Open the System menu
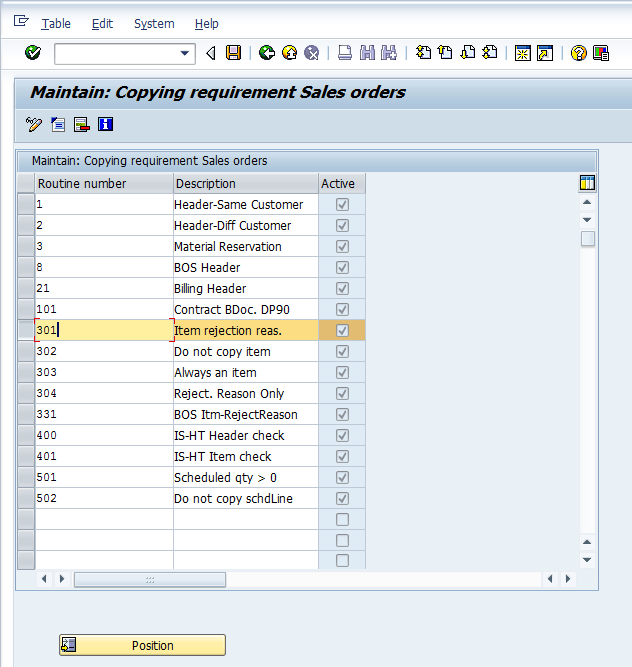Image resolution: width=632 pixels, height=667 pixels. [153, 23]
